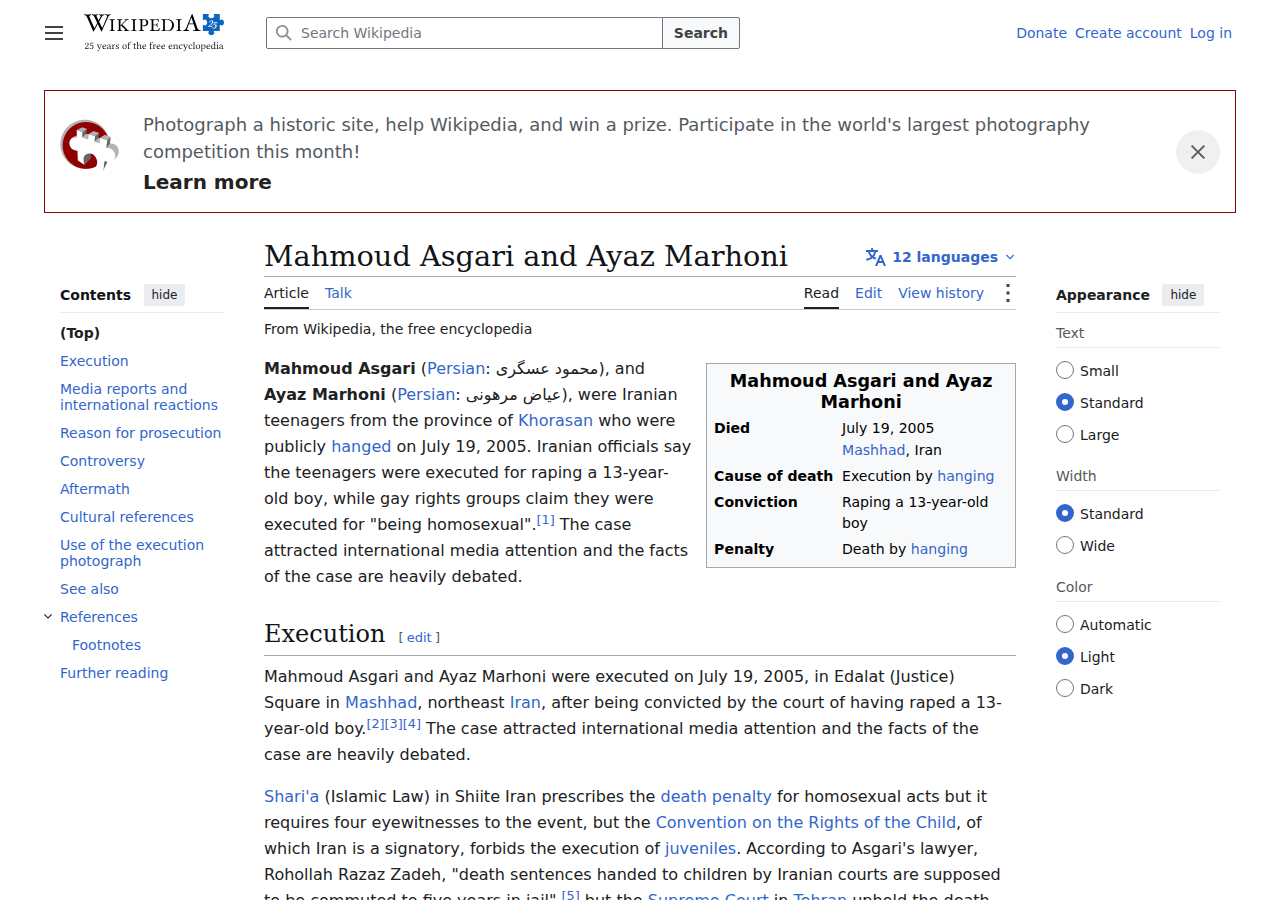Expand the 12 languages dropdown
The width and height of the screenshot is (1280, 900).
(x=941, y=257)
